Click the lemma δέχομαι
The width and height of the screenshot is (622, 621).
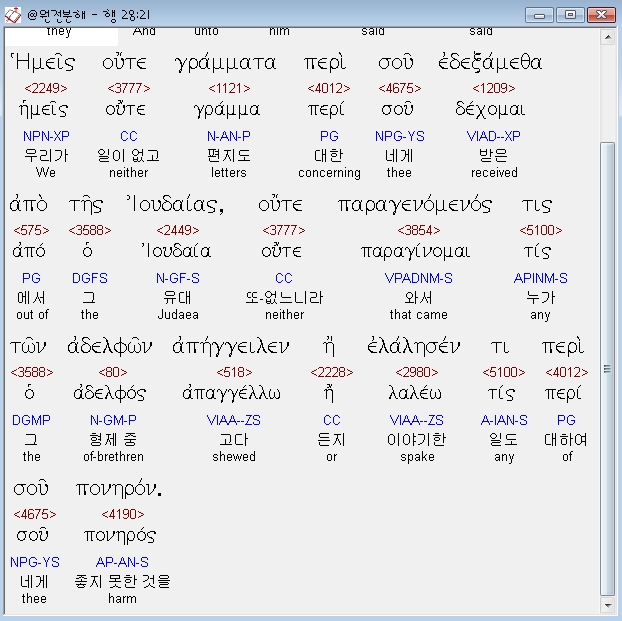click(490, 110)
